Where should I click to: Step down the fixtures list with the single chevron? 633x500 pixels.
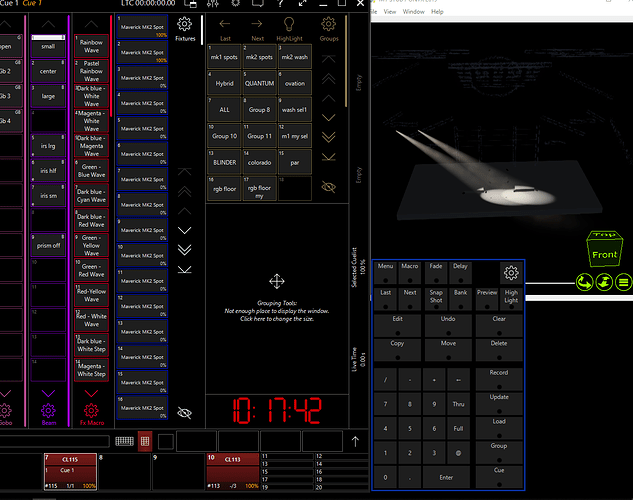184,230
